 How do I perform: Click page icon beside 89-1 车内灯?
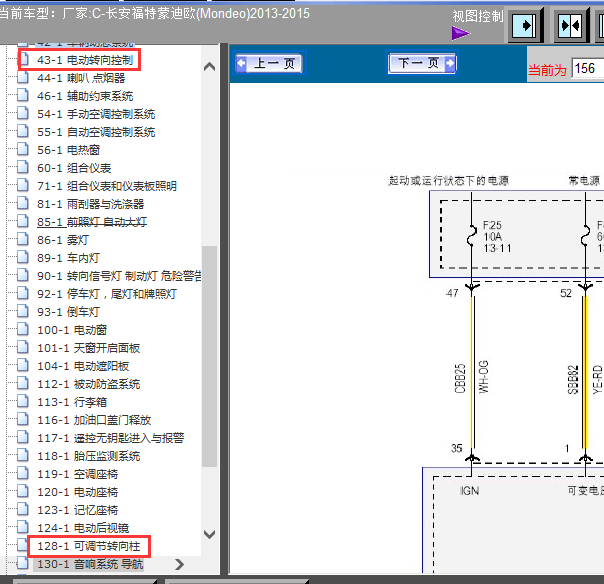tap(23, 257)
